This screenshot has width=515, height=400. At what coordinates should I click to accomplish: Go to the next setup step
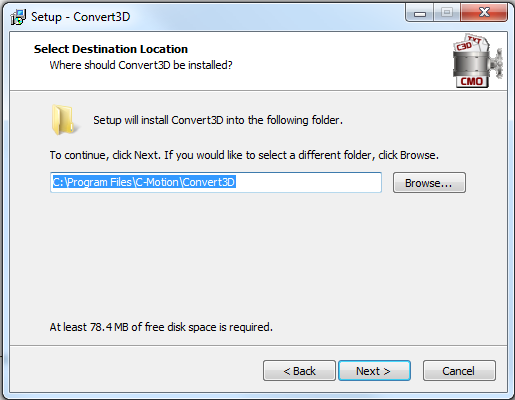click(374, 370)
